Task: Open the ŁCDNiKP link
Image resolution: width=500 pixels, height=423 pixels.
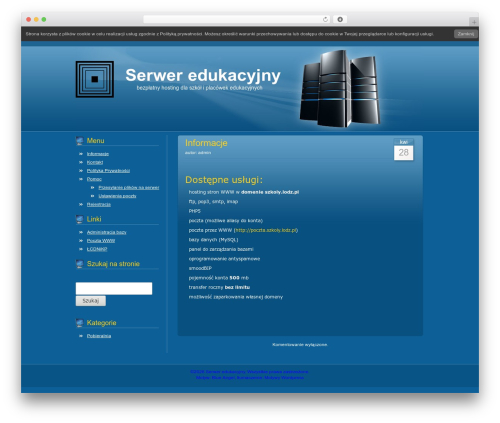Action: pyautogui.click(x=97, y=249)
